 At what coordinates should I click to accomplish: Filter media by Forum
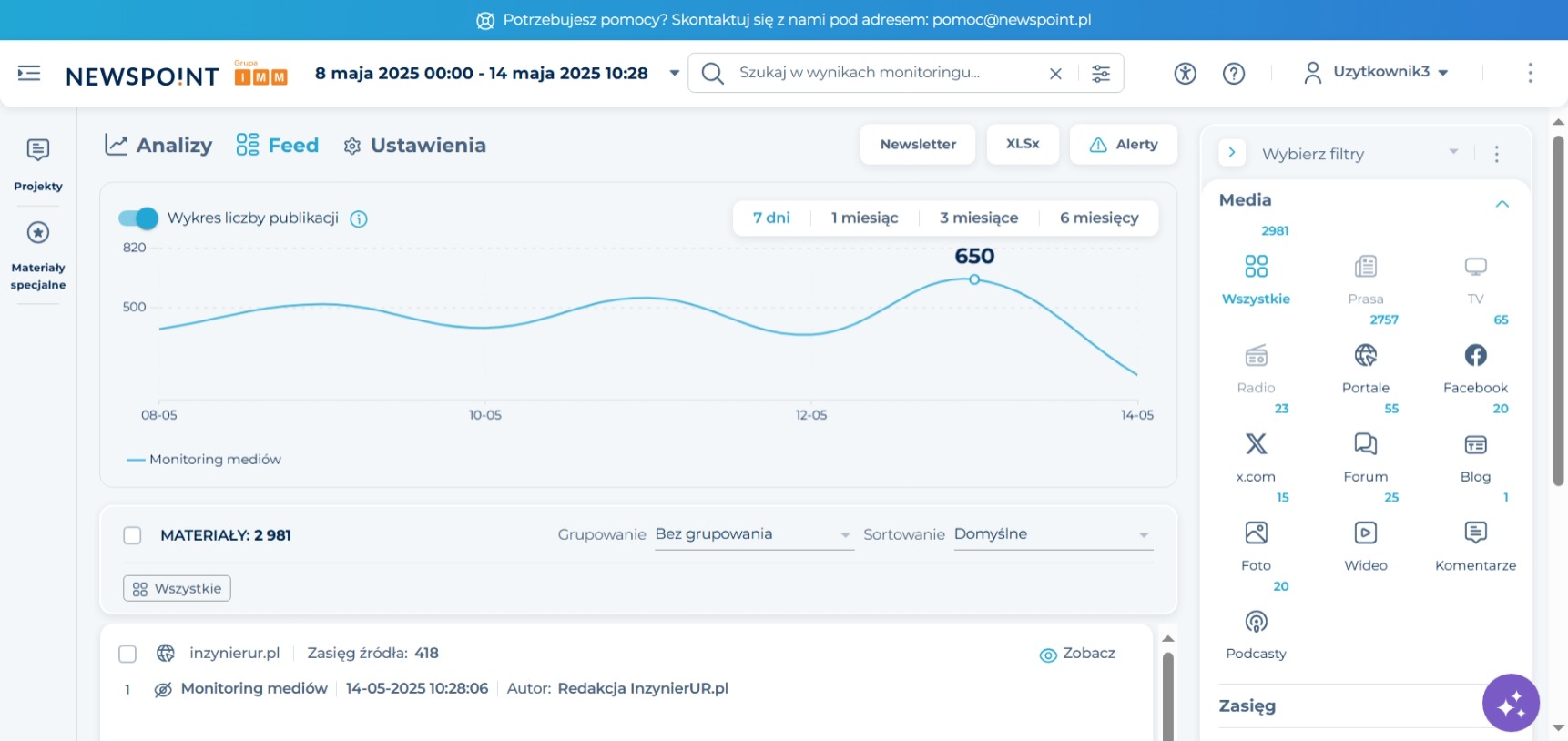(x=1365, y=457)
